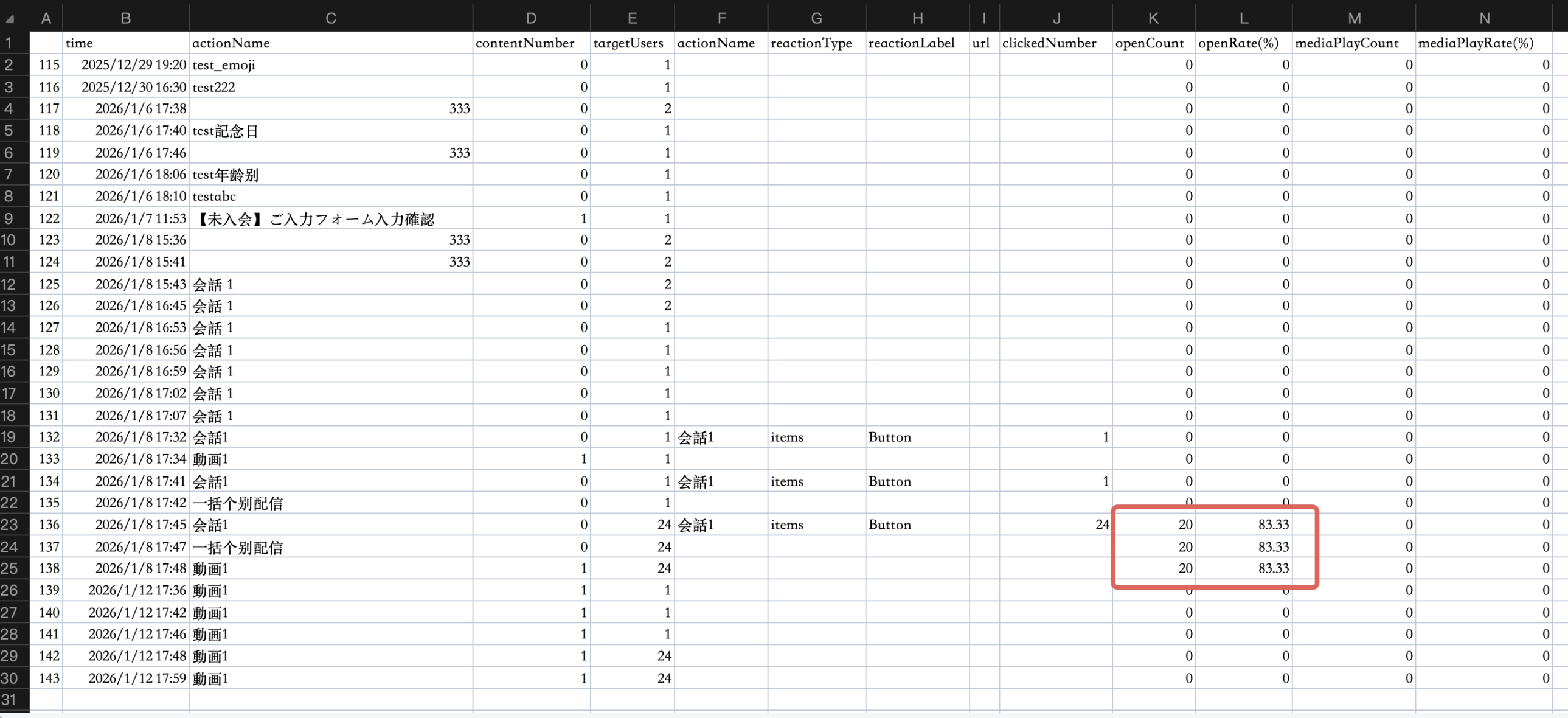Click ID cell 115 in column A
This screenshot has width=1568, height=718.
click(x=49, y=64)
